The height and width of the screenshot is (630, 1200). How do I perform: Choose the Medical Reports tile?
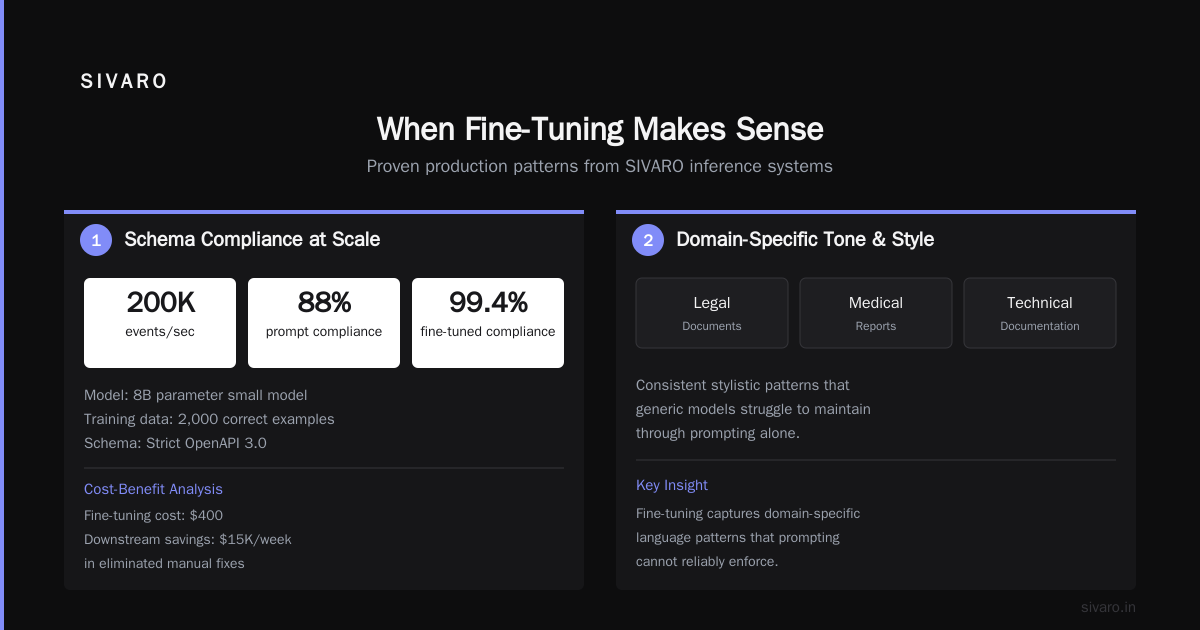(876, 313)
